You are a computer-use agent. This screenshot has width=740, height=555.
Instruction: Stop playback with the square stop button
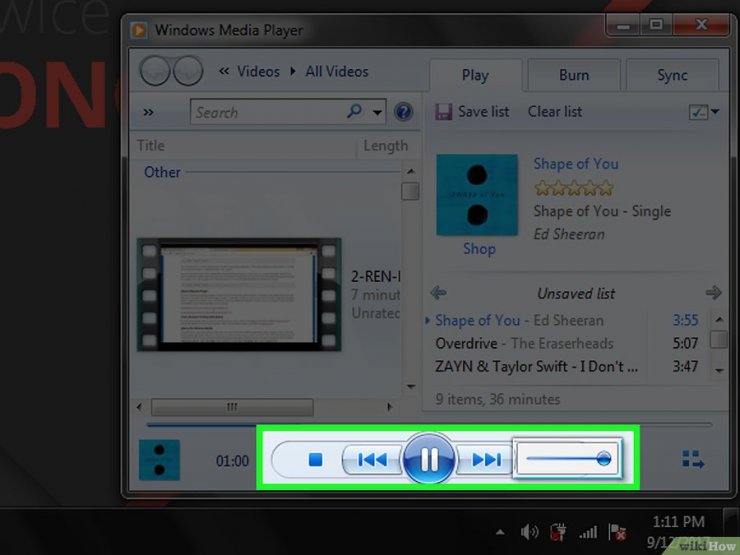[315, 459]
